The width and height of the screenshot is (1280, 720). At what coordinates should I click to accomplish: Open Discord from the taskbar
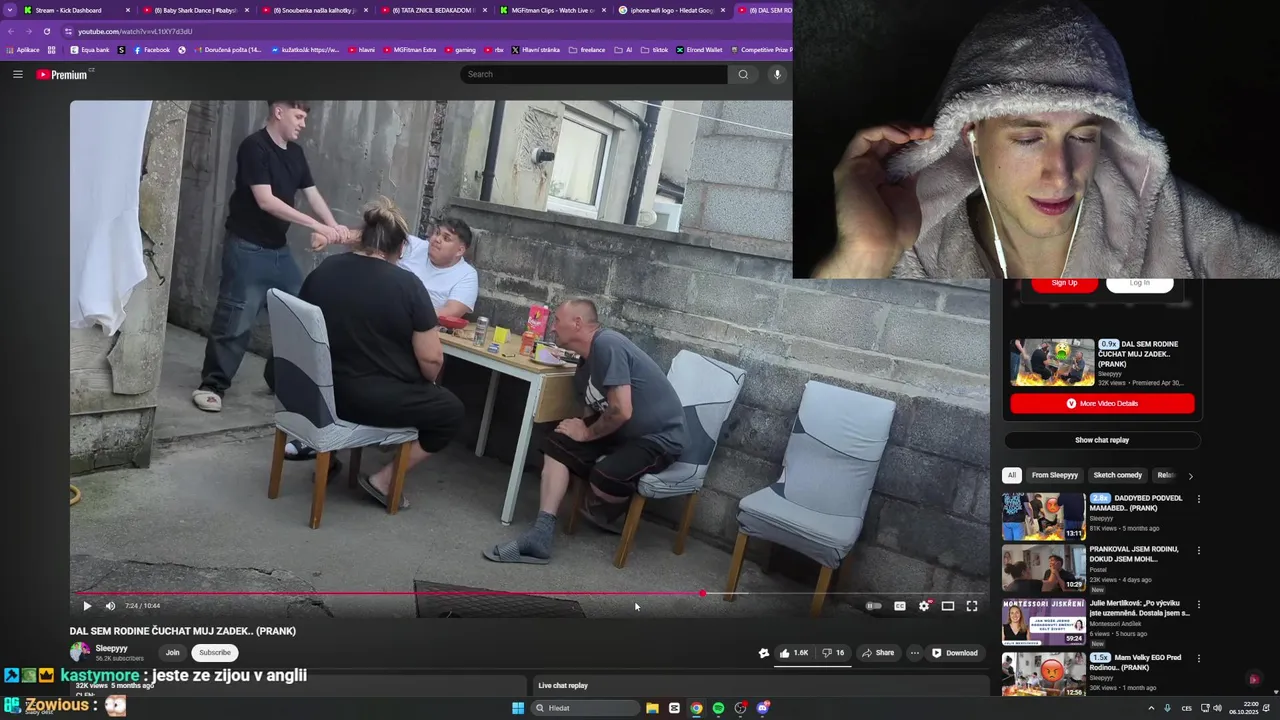pyautogui.click(x=762, y=708)
